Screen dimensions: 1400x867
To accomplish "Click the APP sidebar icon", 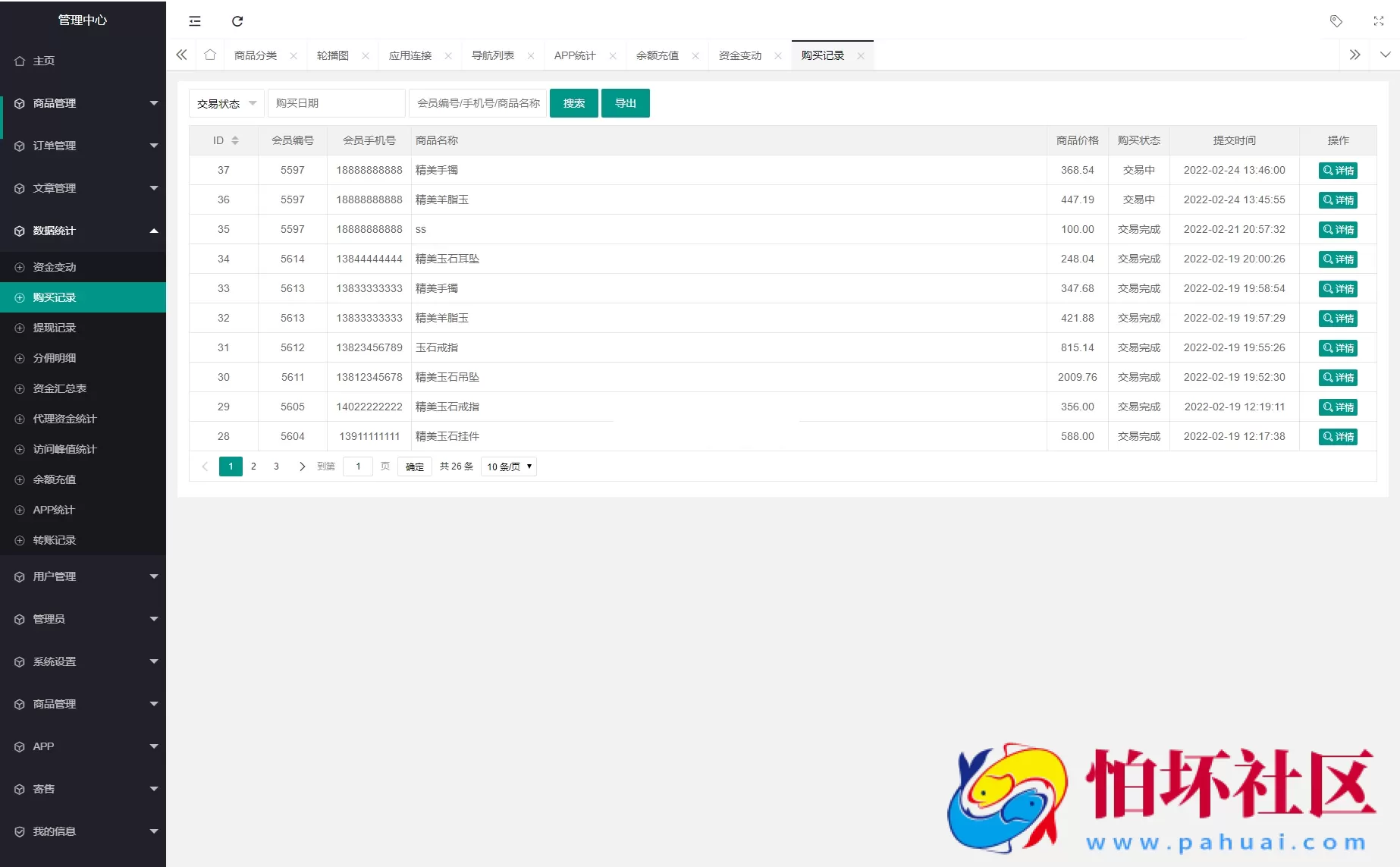I will 19,746.
